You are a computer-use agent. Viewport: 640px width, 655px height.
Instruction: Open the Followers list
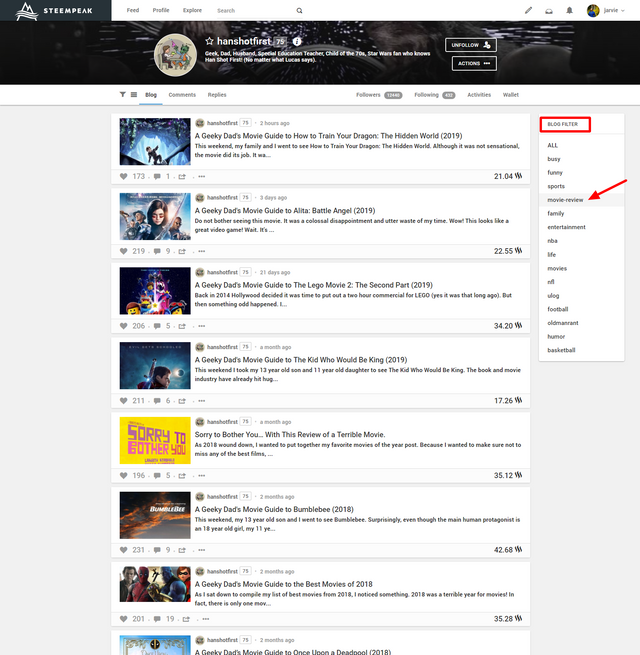(x=379, y=95)
